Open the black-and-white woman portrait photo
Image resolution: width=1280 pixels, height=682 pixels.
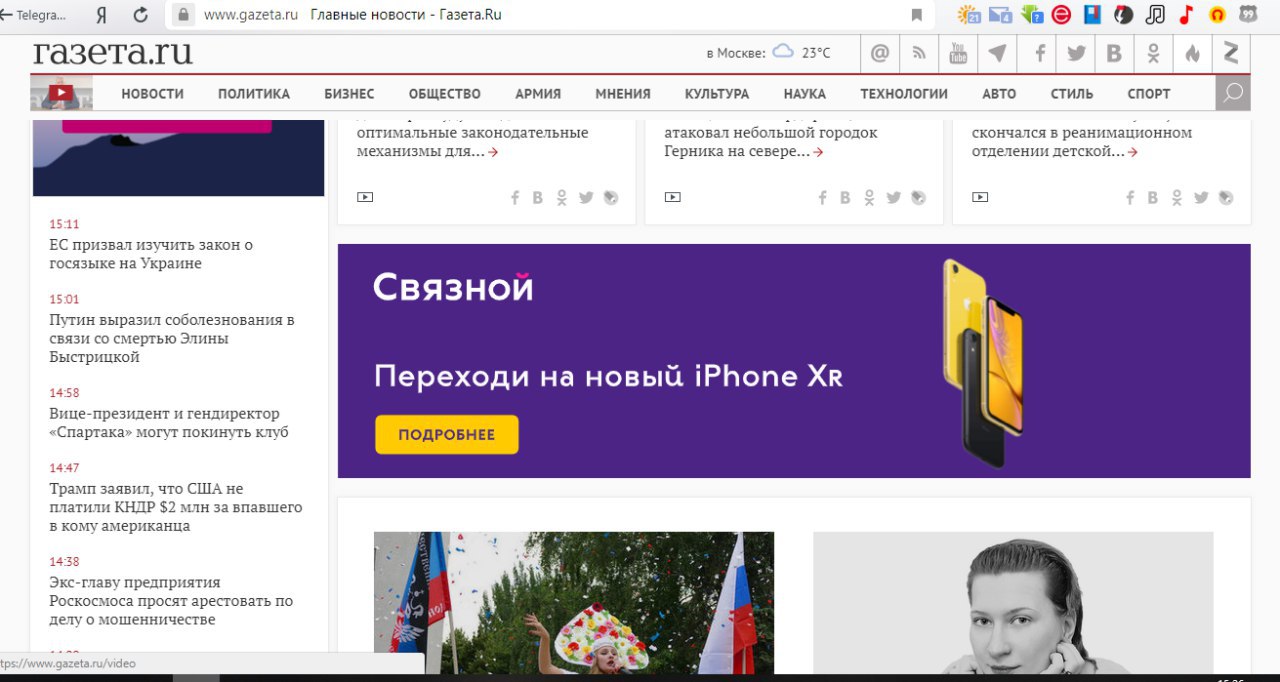(x=1013, y=603)
